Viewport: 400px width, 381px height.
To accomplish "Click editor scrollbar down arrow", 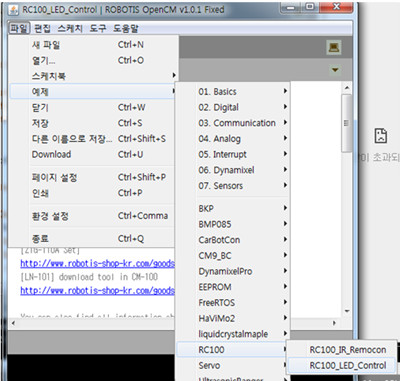I will pos(347,311).
